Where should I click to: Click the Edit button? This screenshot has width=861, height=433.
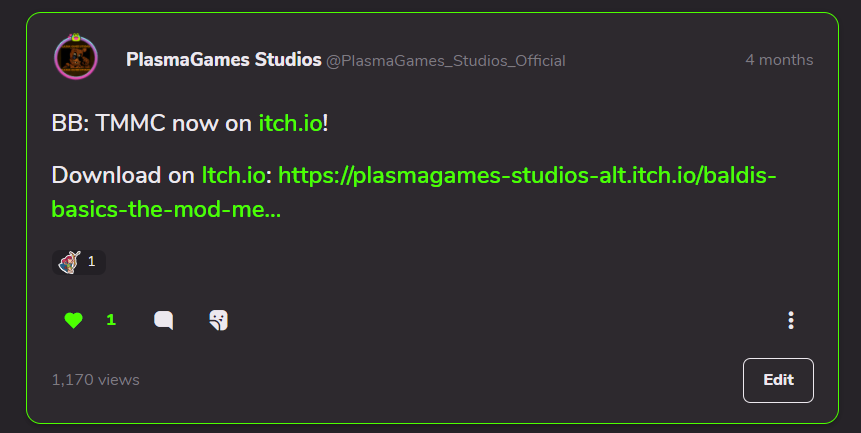(x=778, y=380)
